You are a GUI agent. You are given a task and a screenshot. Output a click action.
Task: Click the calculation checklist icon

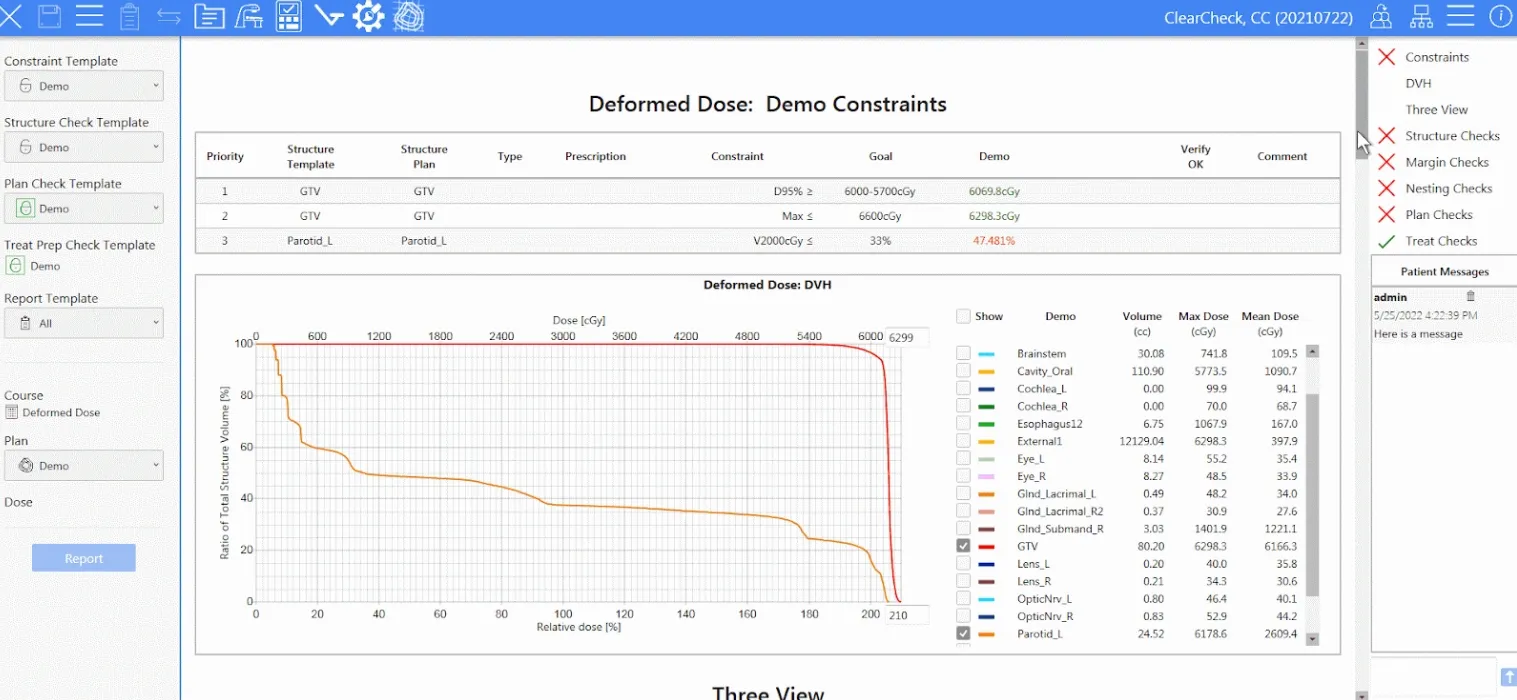[x=289, y=16]
